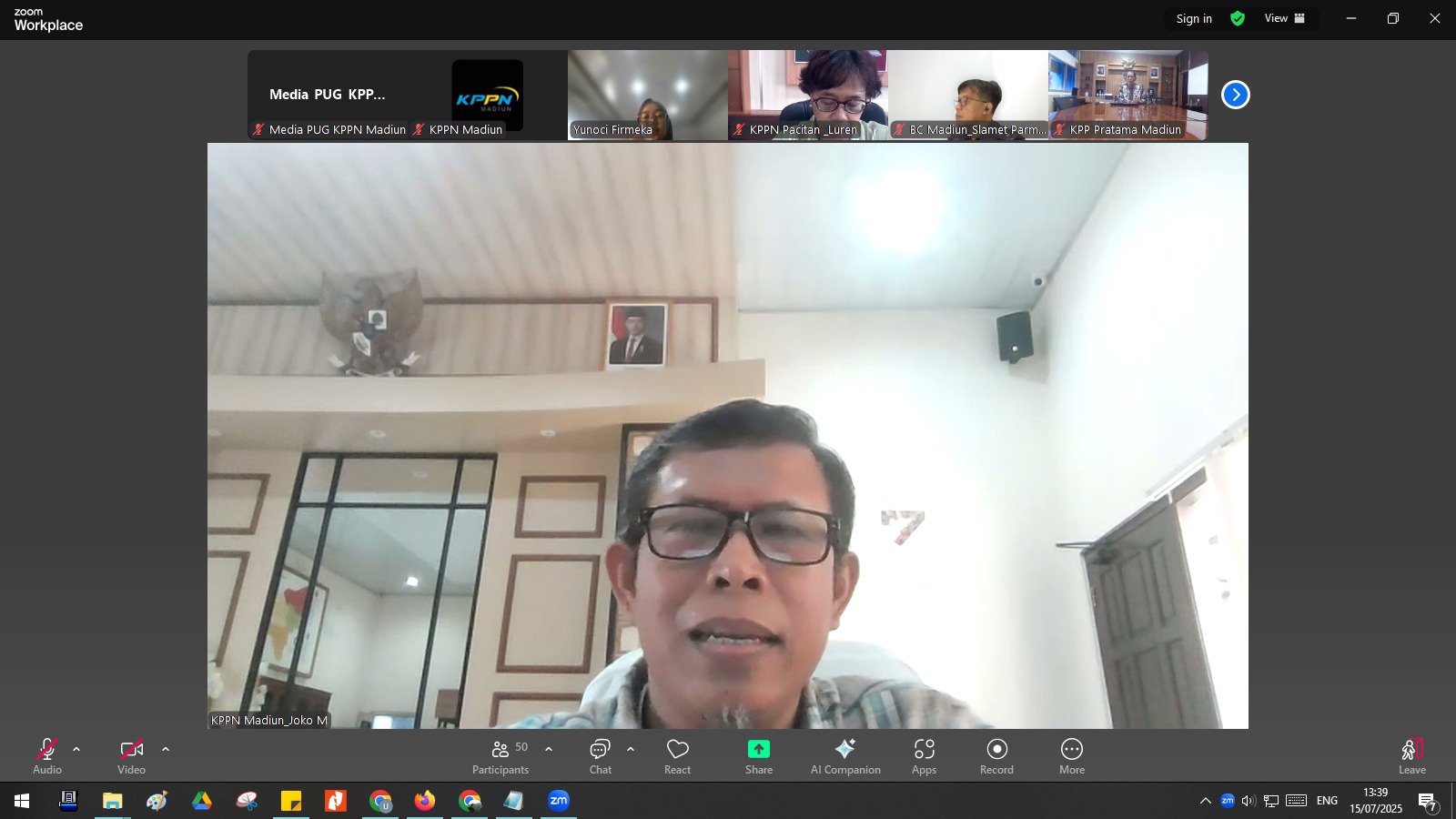Expand the Audio options arrow
This screenshot has height=819, width=1456.
click(76, 749)
